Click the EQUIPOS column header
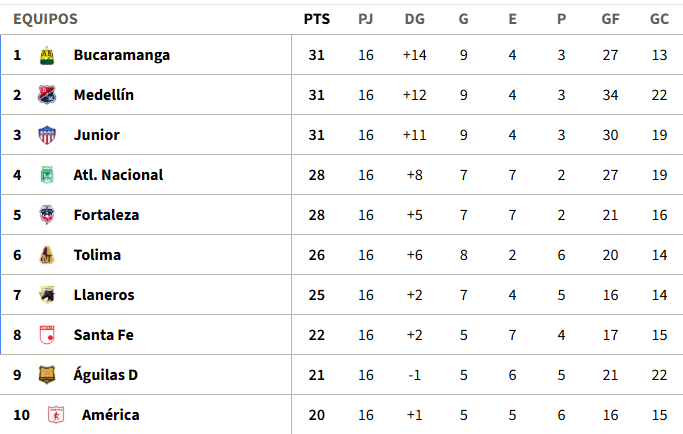Viewport: 683px width, 434px height. point(45,19)
